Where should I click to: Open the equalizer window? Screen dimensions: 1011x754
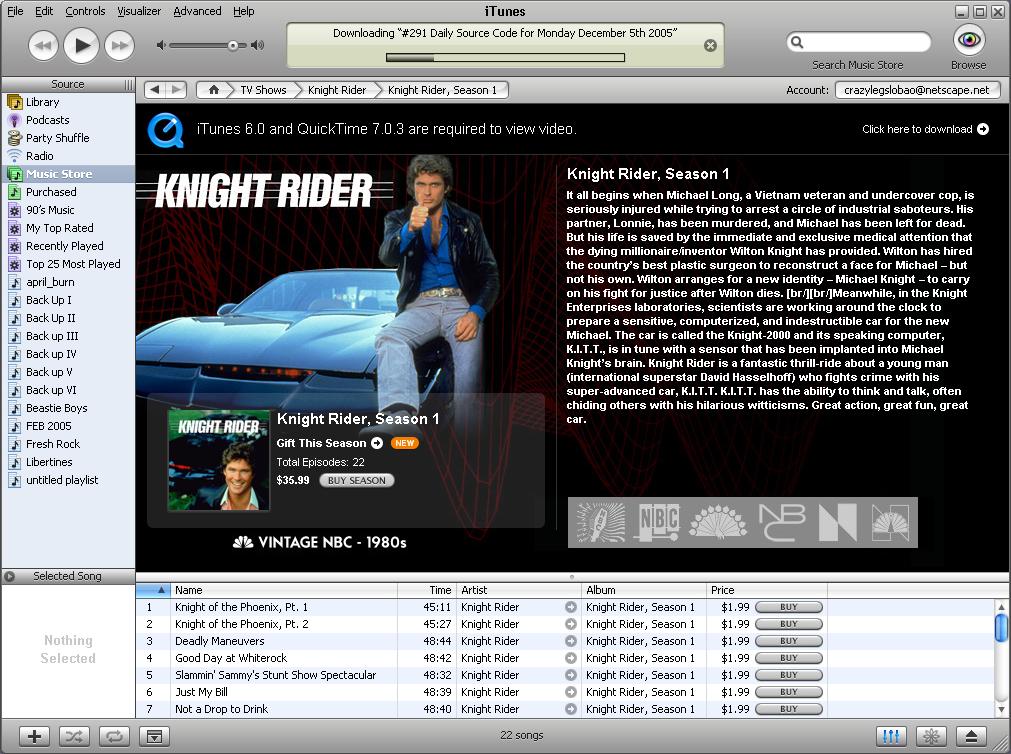pyautogui.click(x=891, y=736)
